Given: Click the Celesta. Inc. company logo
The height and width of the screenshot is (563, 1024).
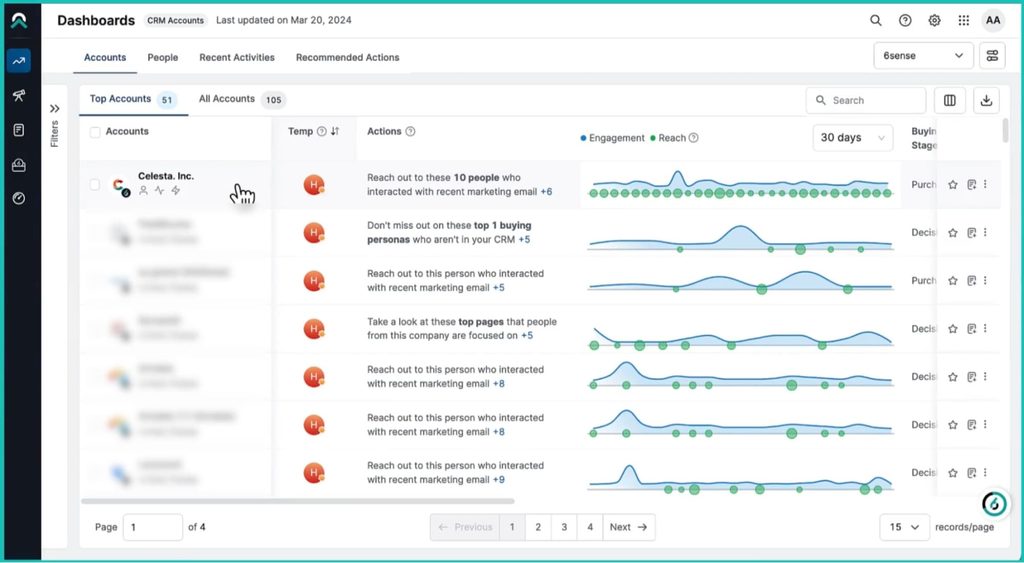Looking at the screenshot, I should 120,186.
